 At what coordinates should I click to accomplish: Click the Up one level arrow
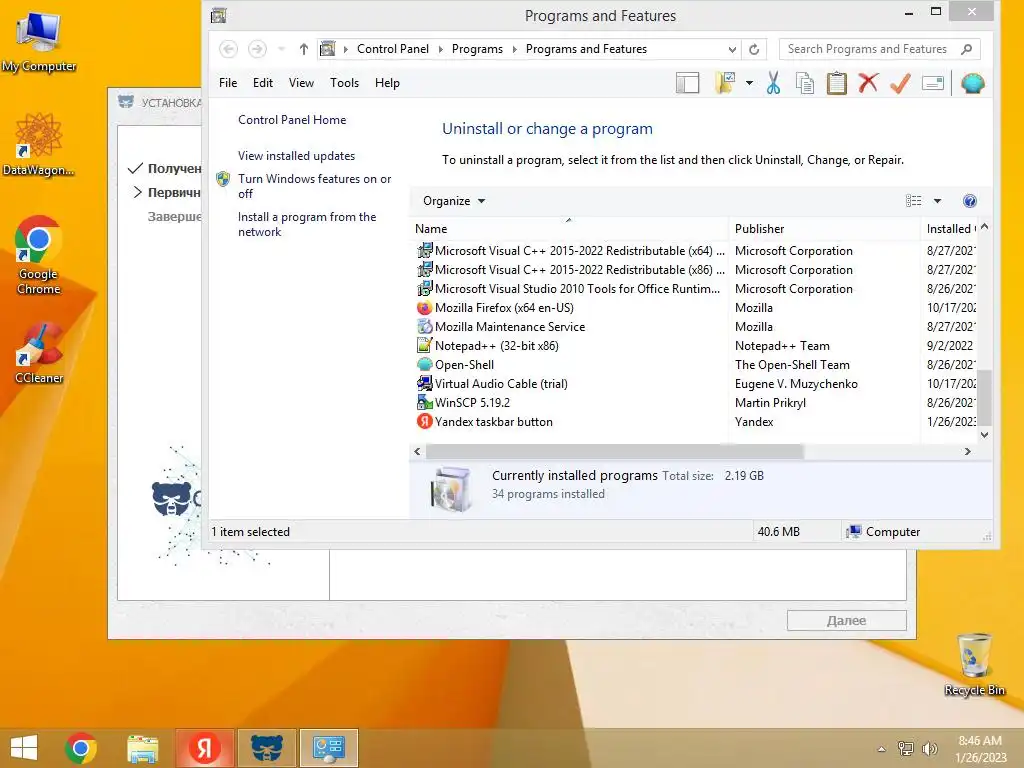[x=304, y=49]
